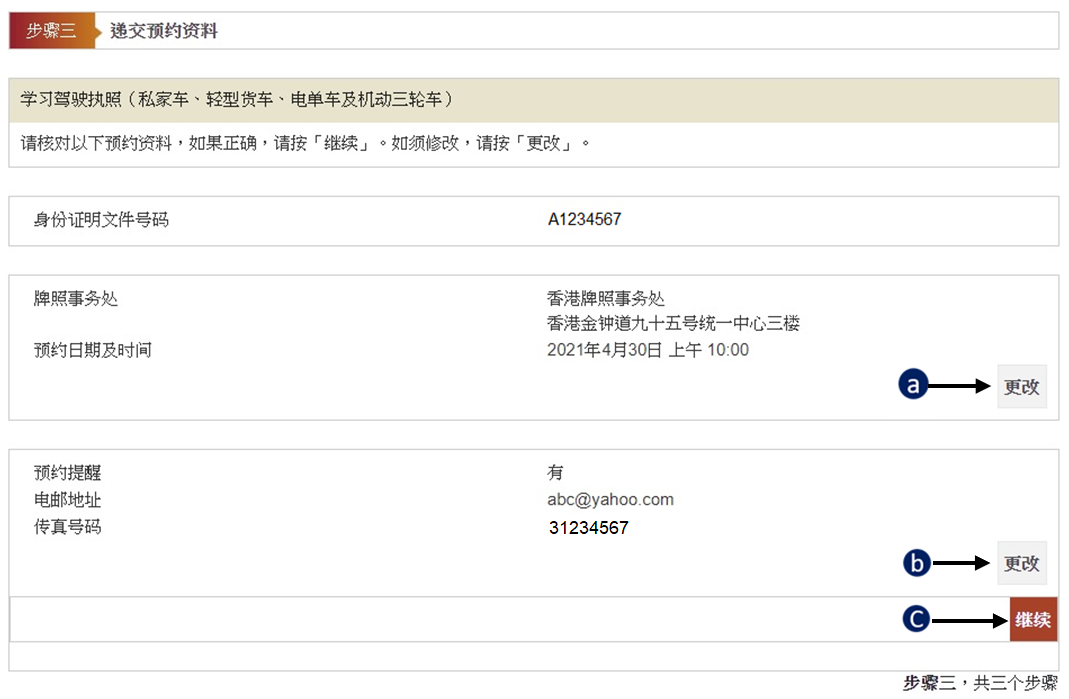
Task: Click the 预约提醒 label
Action: pyautogui.click(x=68, y=473)
